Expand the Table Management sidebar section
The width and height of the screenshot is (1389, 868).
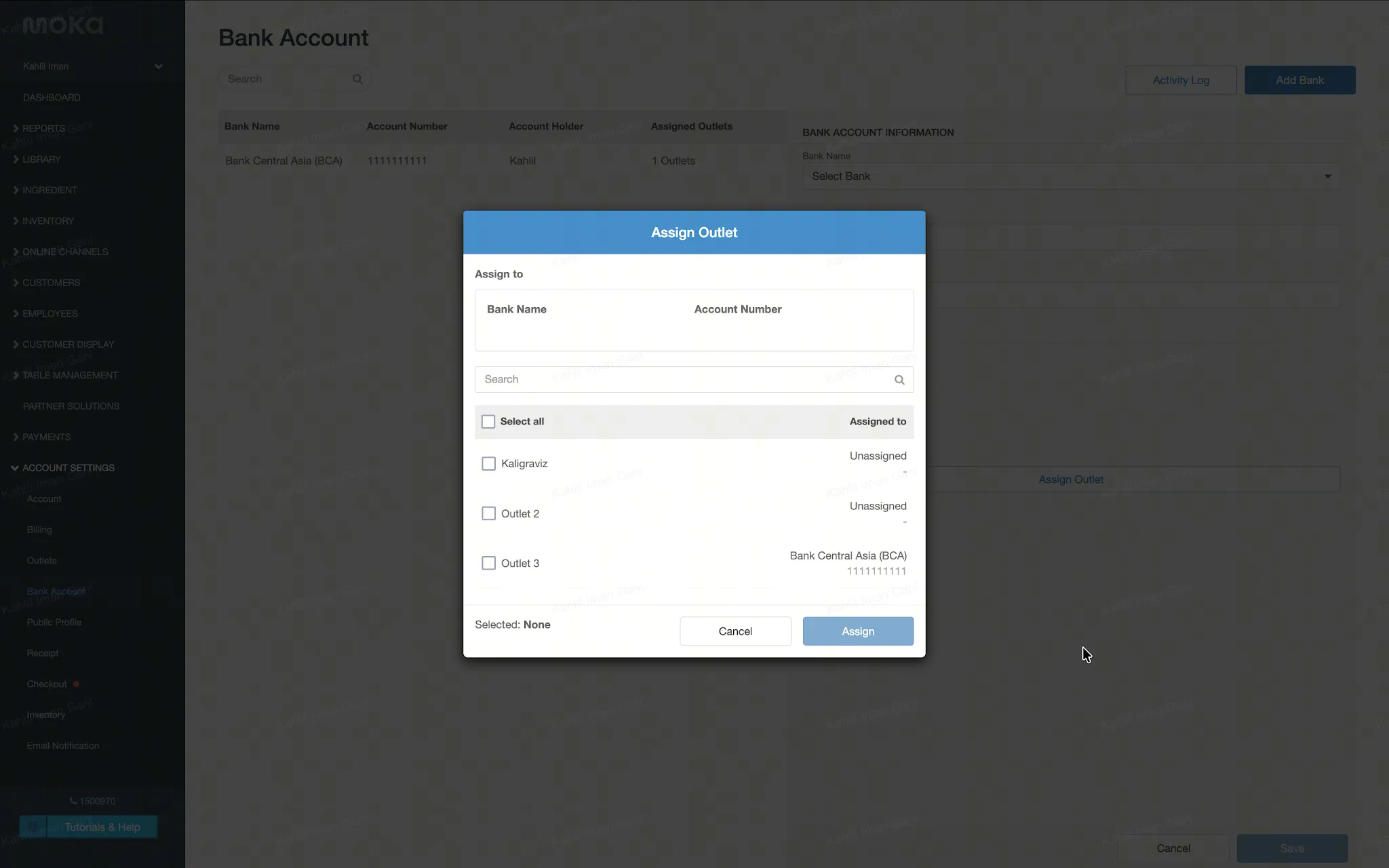pyautogui.click(x=70, y=375)
